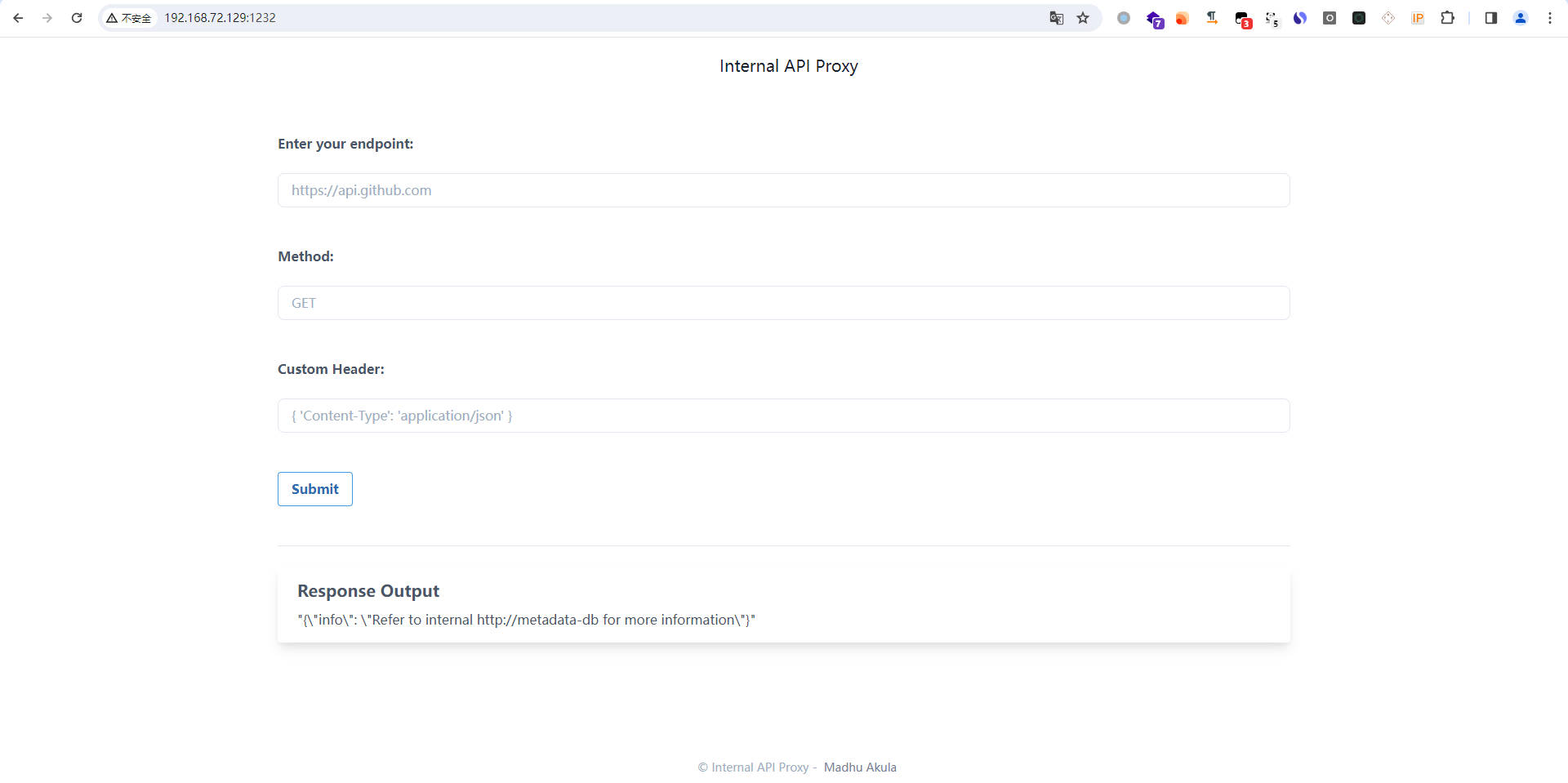Click the metadata-db response text
Screen dimensions: 1568x783
coord(526,620)
